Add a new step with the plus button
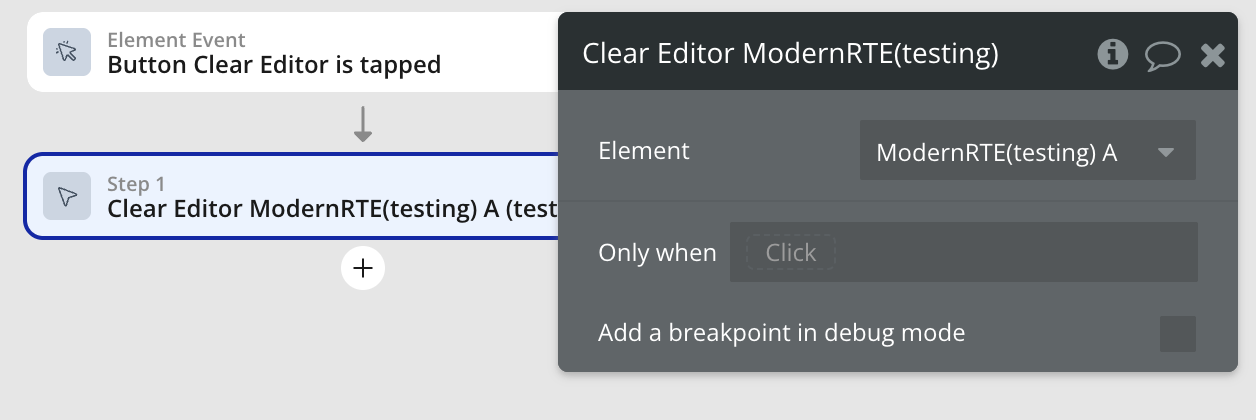 pyautogui.click(x=363, y=268)
